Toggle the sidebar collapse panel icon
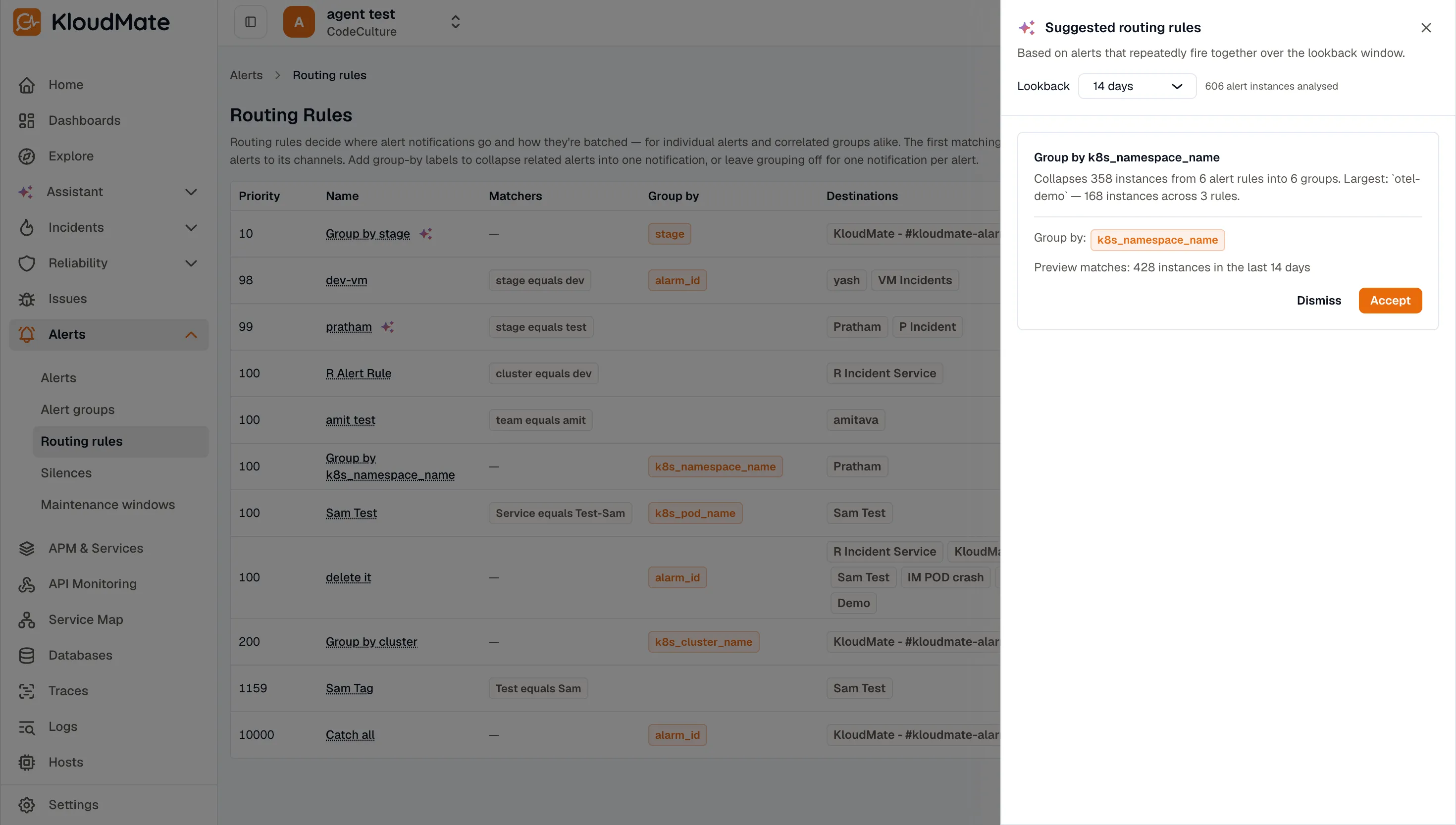This screenshot has width=1456, height=825. 251,21
